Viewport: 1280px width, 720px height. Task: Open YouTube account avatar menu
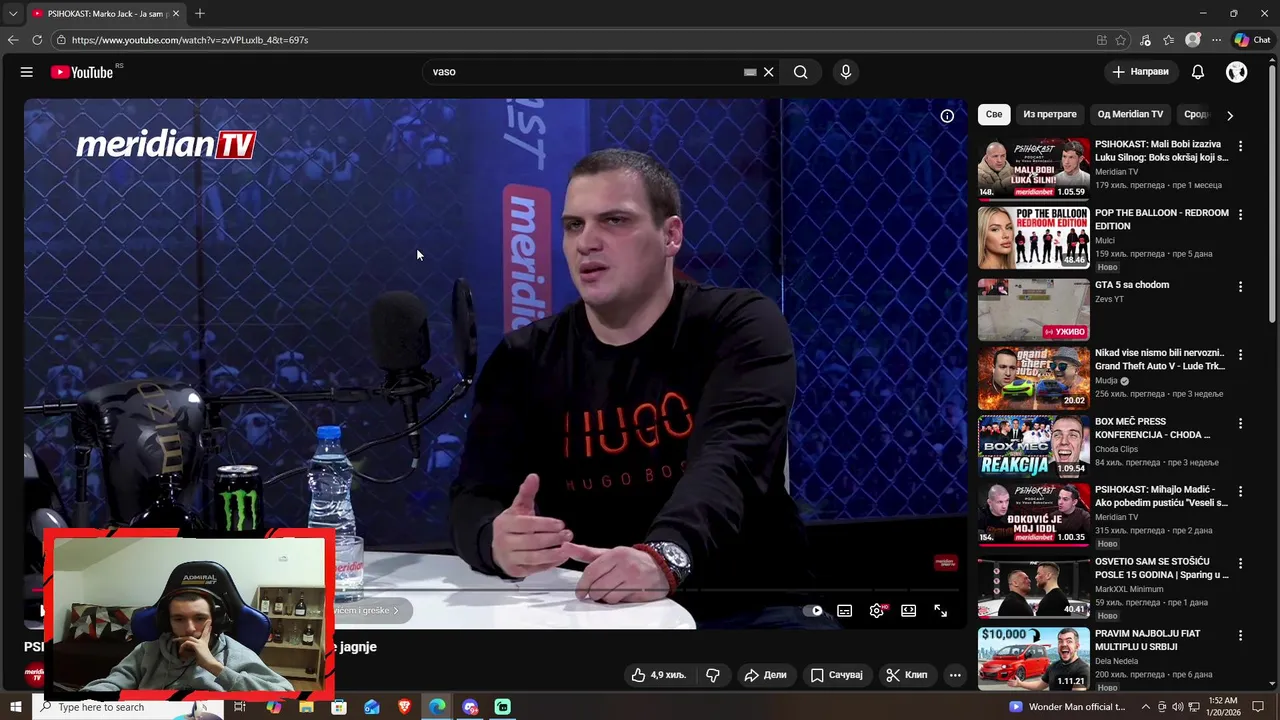point(1237,72)
